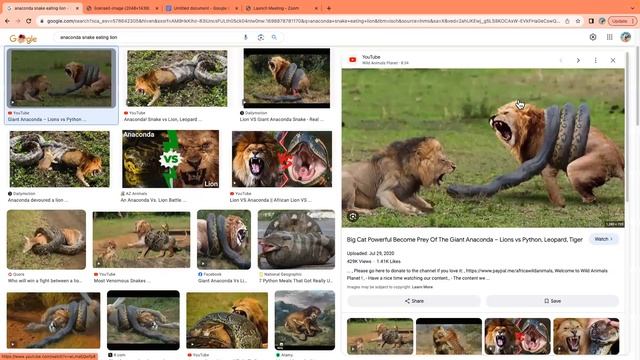Viewport: 640px width, 360px height.
Task: Open Google quick settings gear
Action: 593,37
